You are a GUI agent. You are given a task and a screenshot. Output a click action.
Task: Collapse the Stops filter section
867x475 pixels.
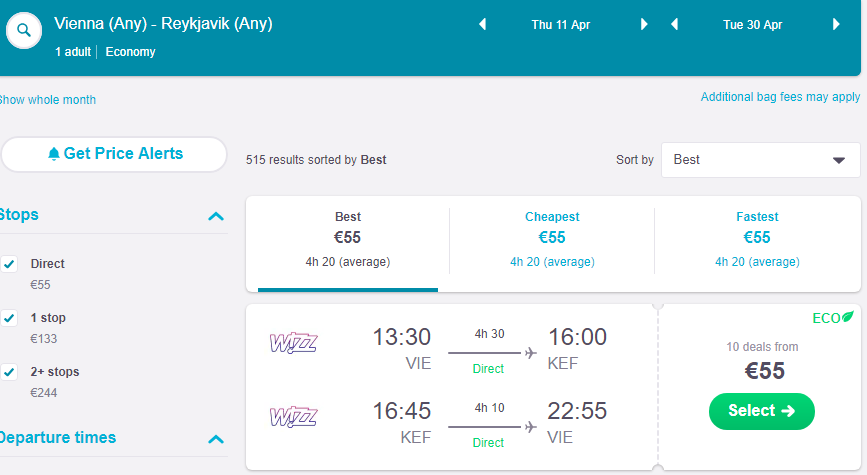point(215,215)
